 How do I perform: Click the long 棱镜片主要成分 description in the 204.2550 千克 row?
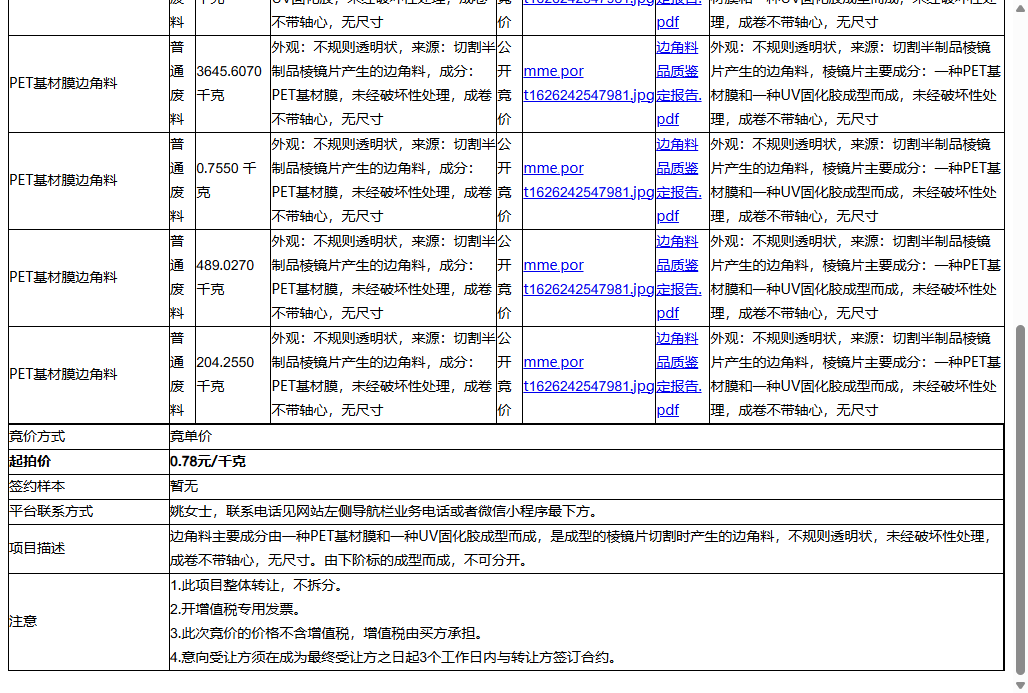point(856,374)
